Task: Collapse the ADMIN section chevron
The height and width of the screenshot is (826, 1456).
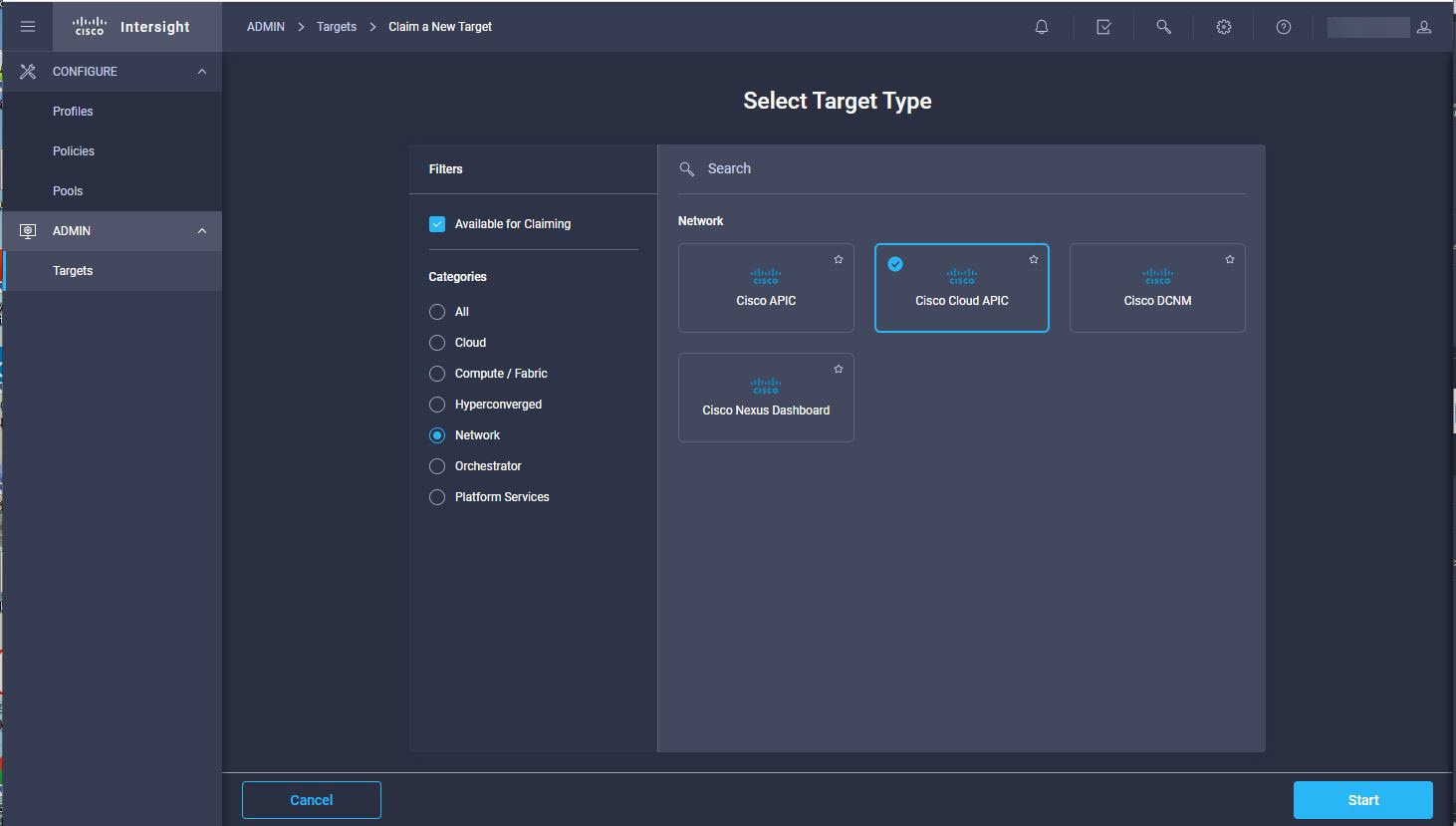Action: pyautogui.click(x=202, y=231)
